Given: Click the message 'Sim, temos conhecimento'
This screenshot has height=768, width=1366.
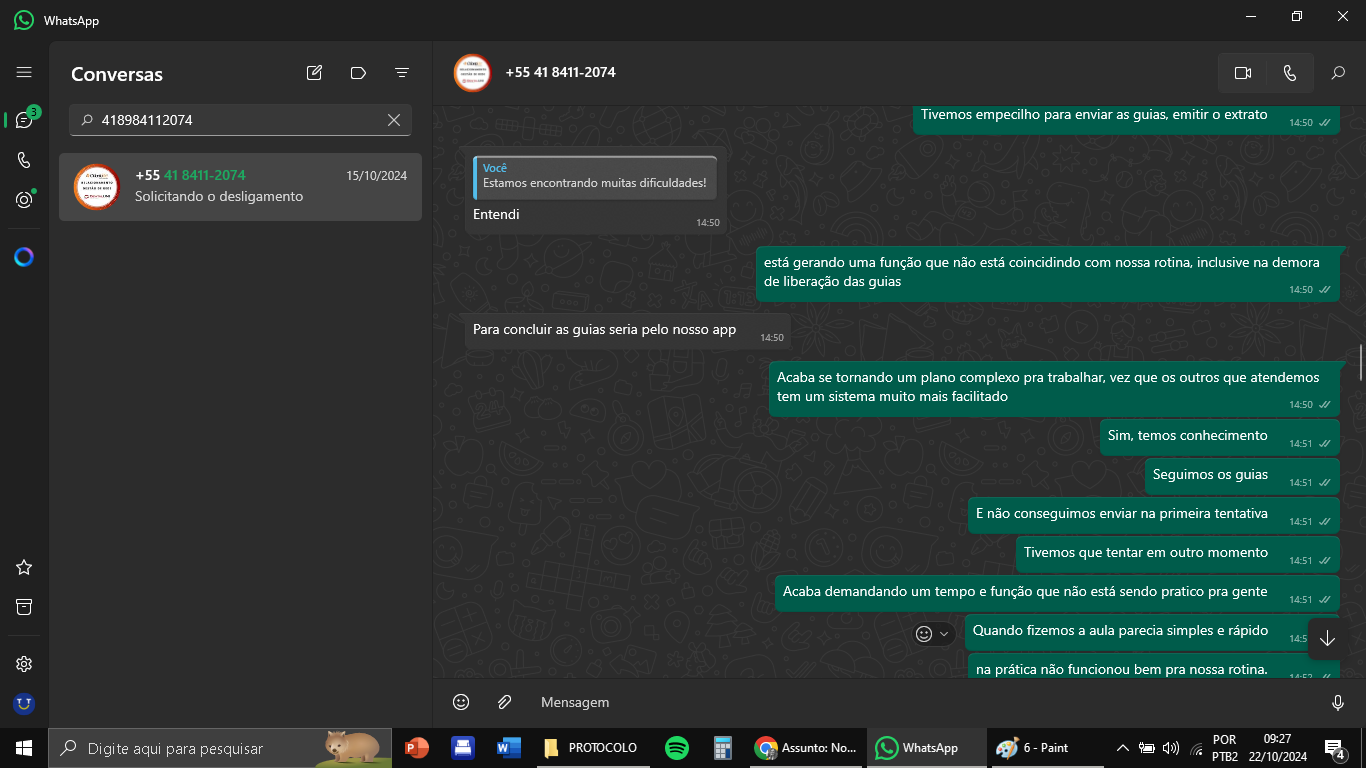Looking at the screenshot, I should click(x=1219, y=436).
